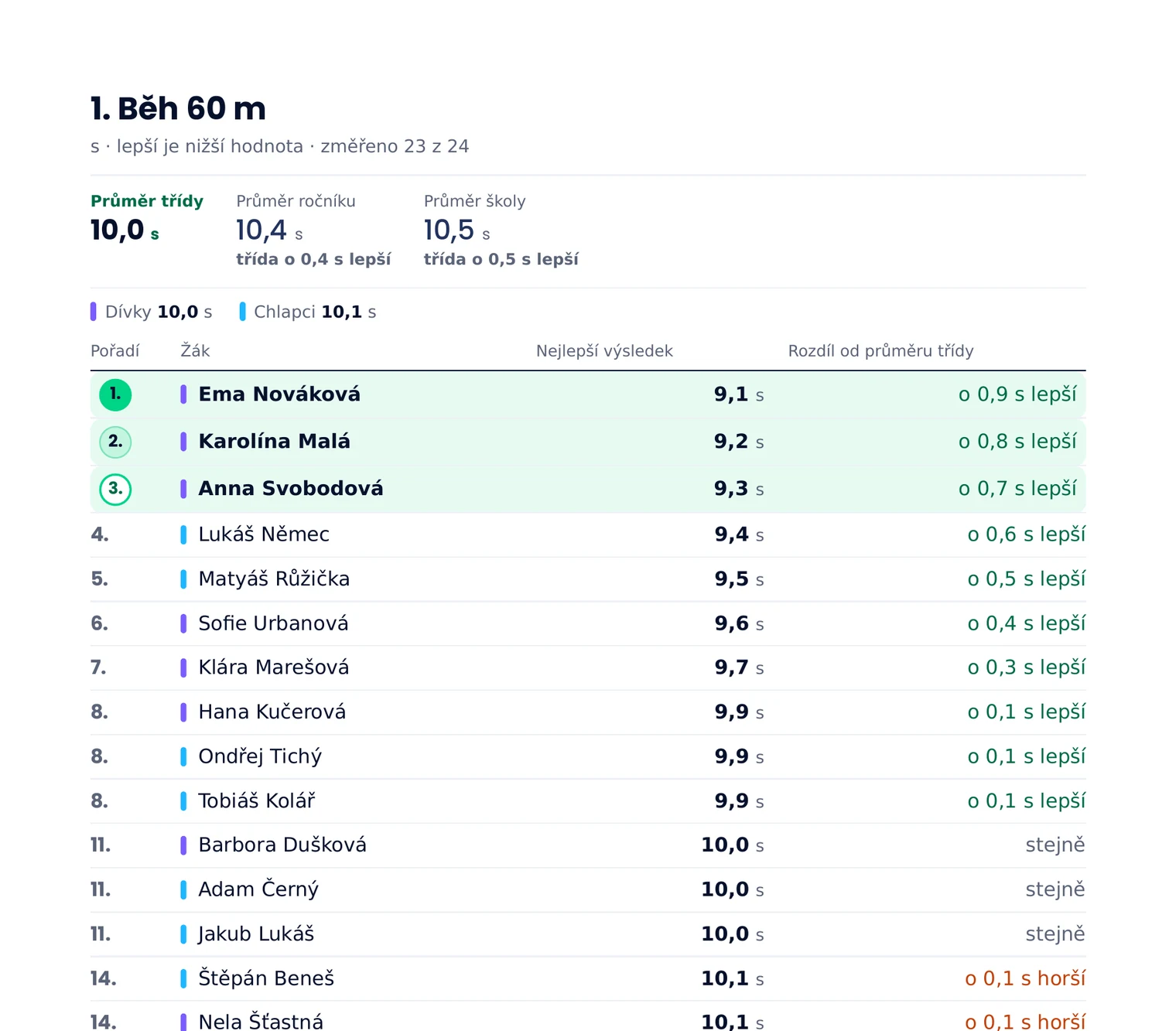Click the "Žák" column header
Image resolution: width=1176 pixels, height=1031 pixels.
tap(195, 351)
